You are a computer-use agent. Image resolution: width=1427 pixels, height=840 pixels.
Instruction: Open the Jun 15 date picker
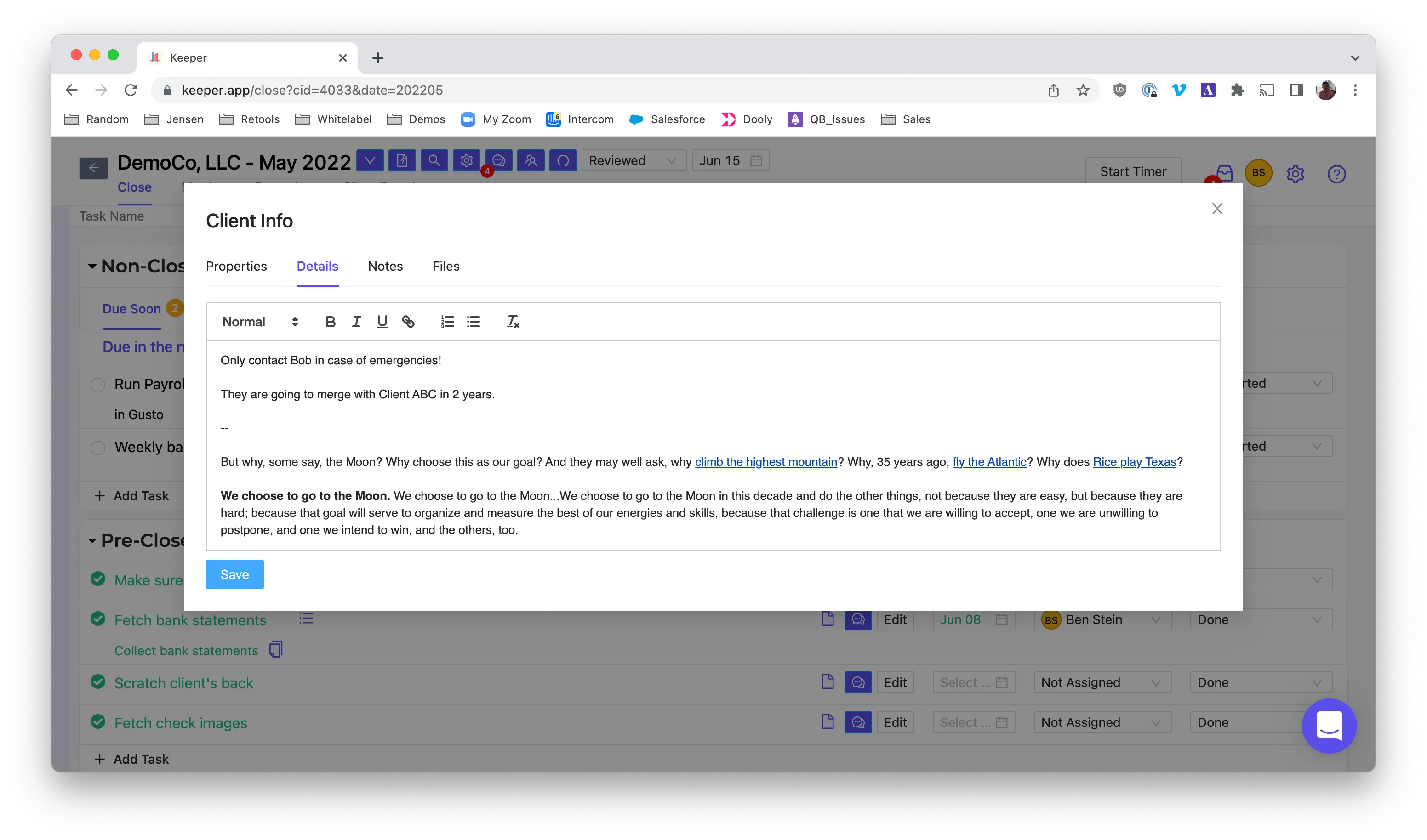click(x=730, y=161)
